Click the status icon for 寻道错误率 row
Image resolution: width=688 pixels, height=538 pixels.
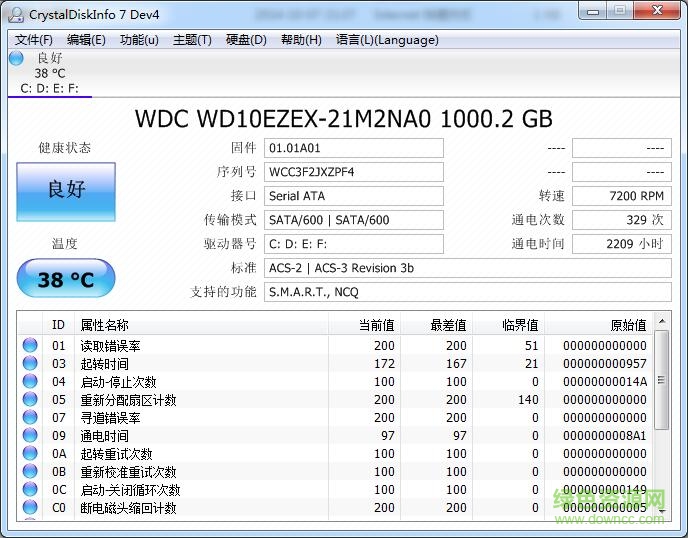tap(30, 418)
